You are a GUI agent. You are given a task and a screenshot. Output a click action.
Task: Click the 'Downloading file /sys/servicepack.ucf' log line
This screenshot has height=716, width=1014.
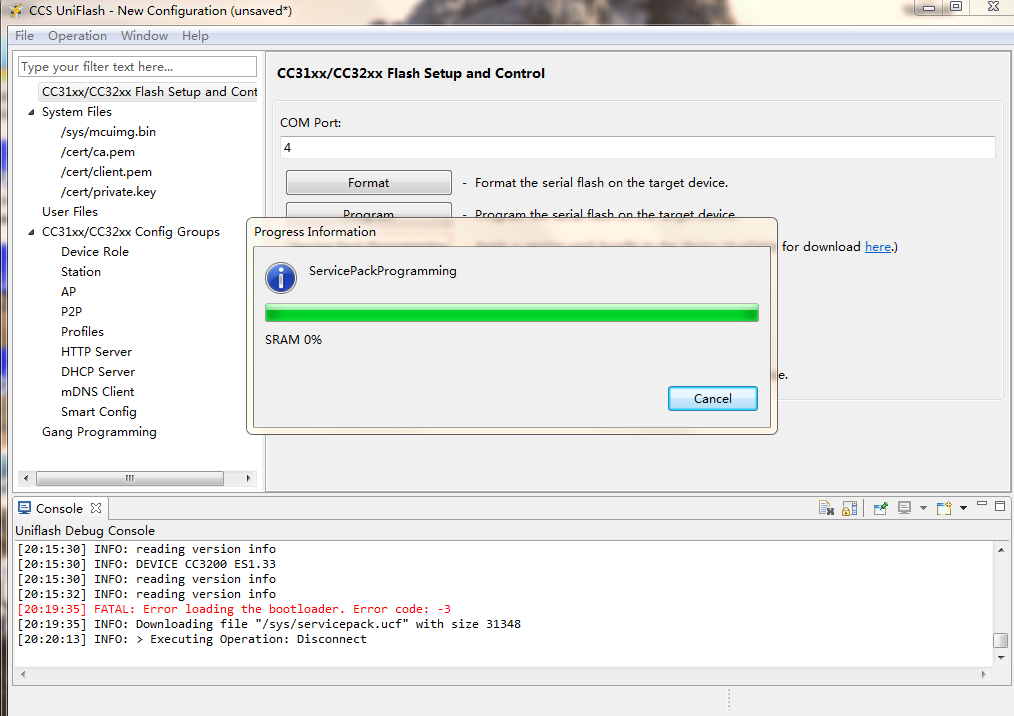click(x=269, y=624)
